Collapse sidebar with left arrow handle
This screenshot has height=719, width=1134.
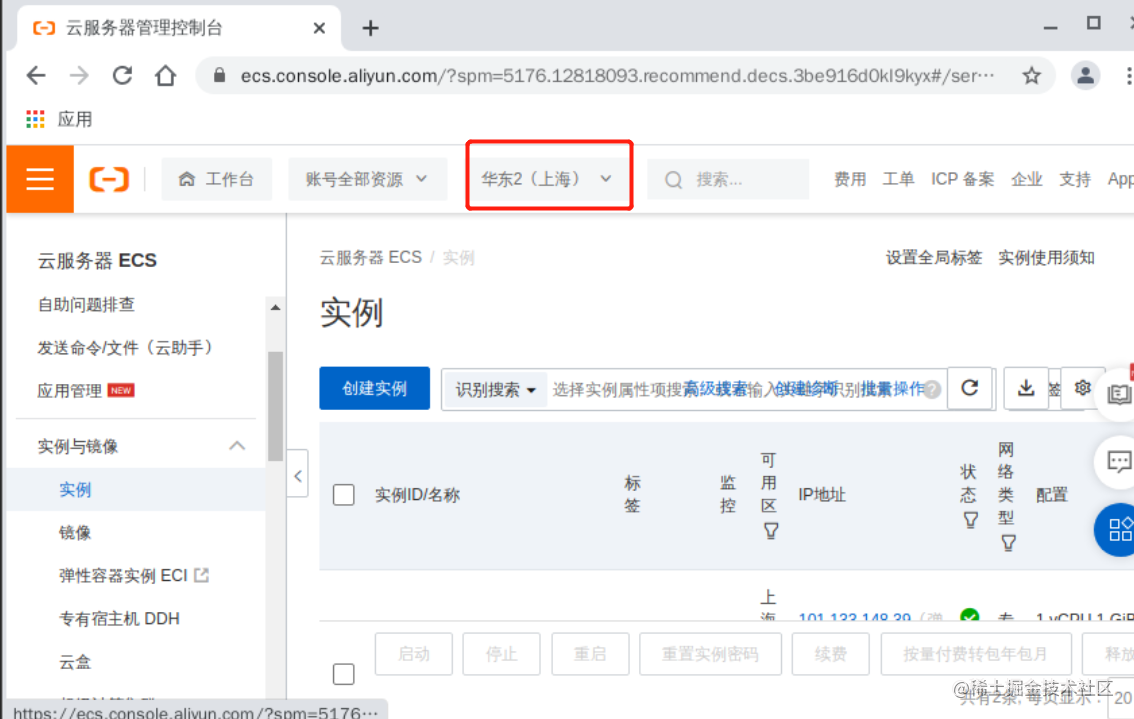(x=298, y=475)
